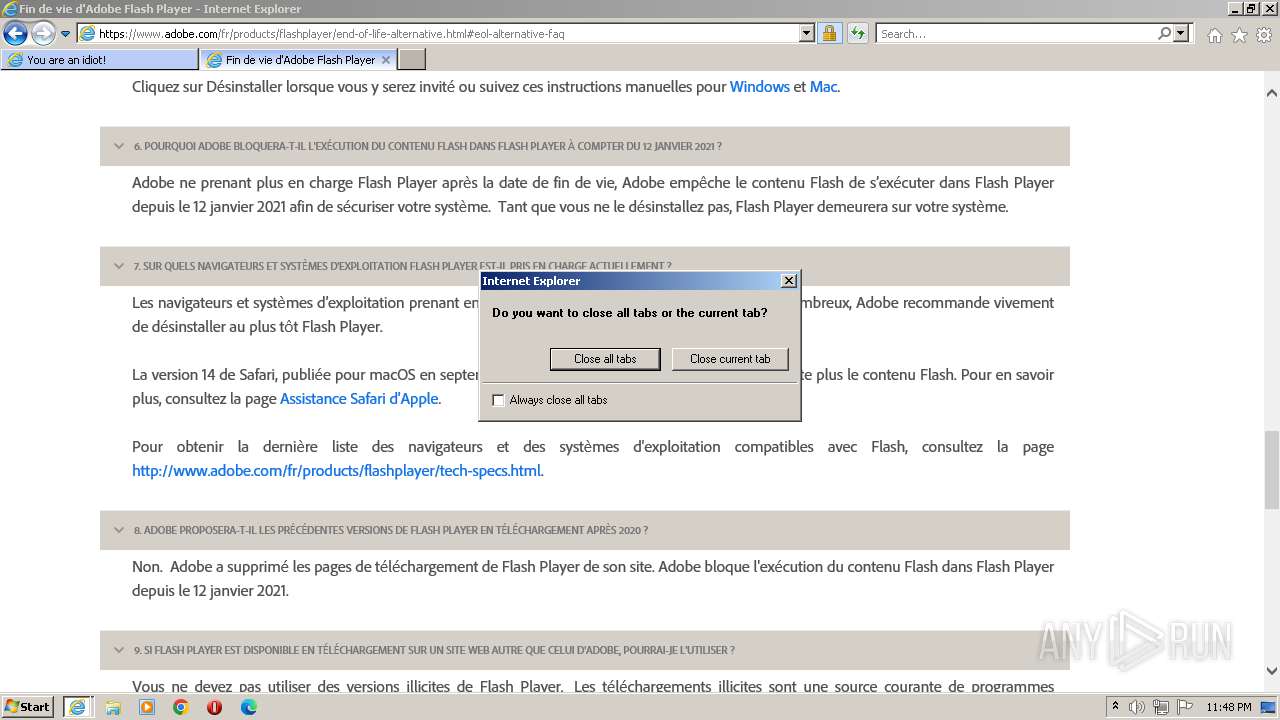Check Always close all tabs checkbox
Image resolution: width=1280 pixels, height=720 pixels.
499,400
